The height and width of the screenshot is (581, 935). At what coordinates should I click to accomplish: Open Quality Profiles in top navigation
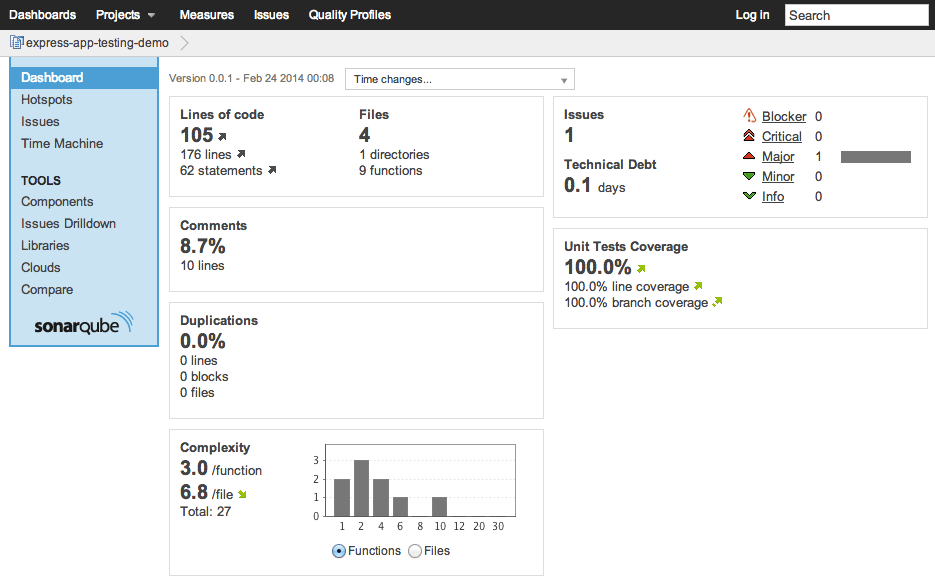pyautogui.click(x=350, y=15)
